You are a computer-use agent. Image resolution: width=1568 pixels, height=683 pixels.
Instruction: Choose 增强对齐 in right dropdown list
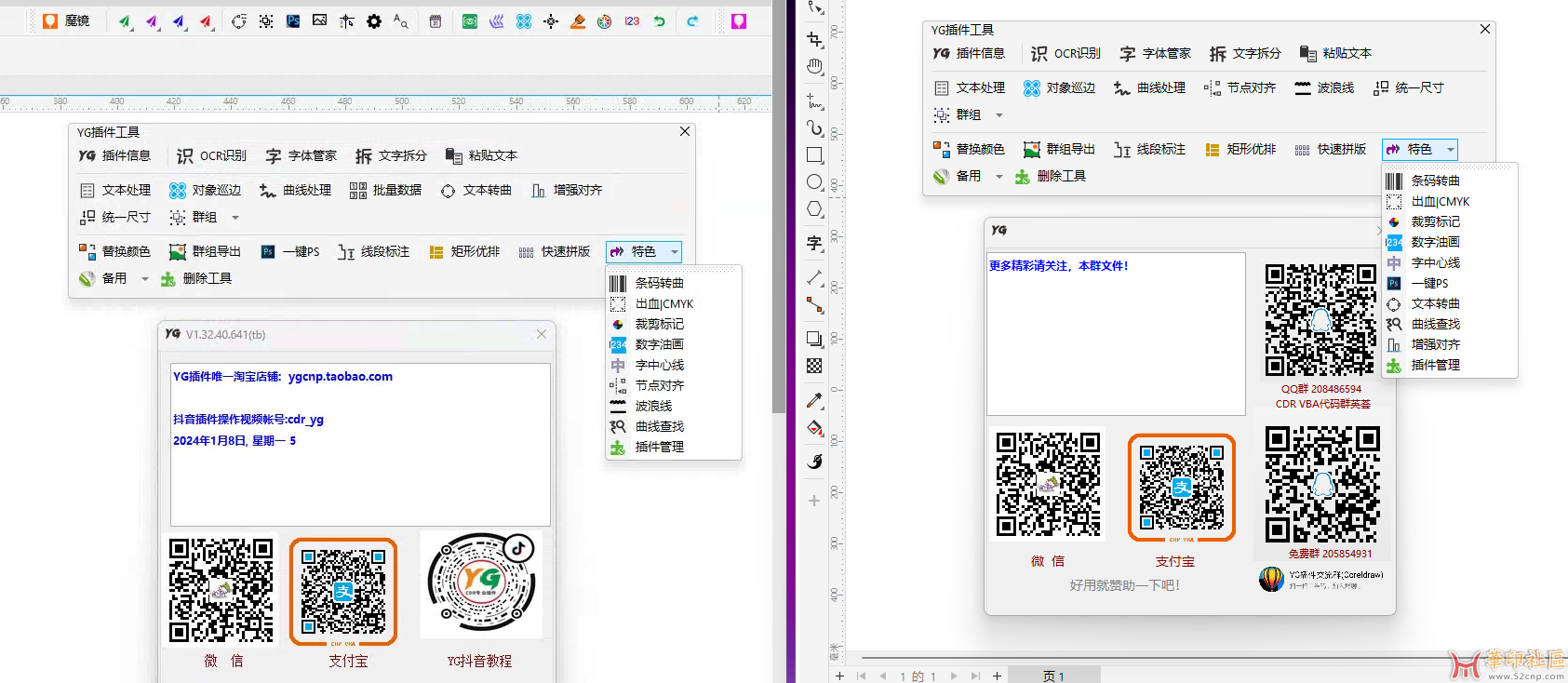coord(1450,344)
